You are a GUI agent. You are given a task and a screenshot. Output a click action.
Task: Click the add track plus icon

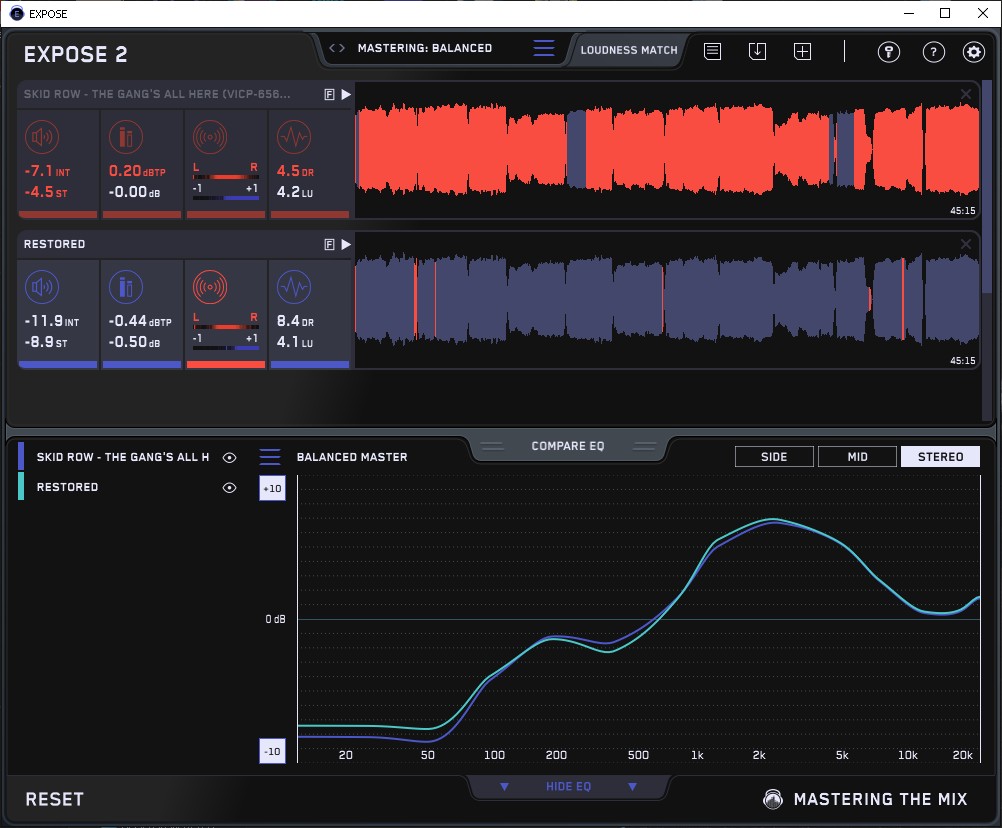[x=802, y=51]
